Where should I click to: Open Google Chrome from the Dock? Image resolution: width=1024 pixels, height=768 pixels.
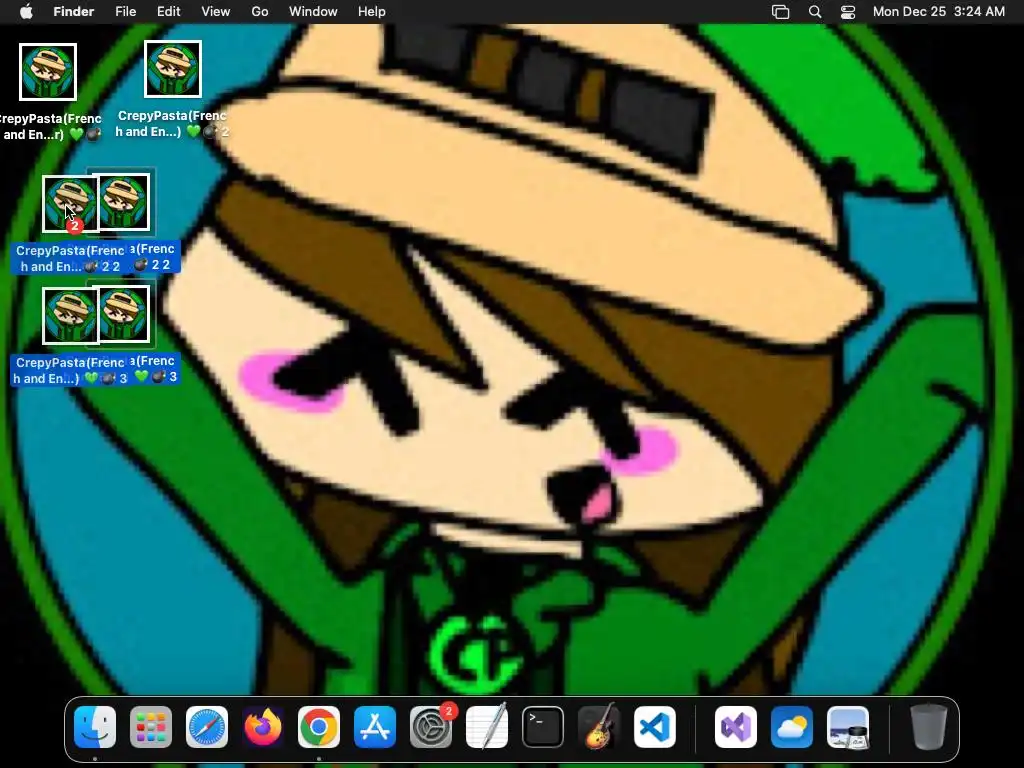tap(319, 727)
